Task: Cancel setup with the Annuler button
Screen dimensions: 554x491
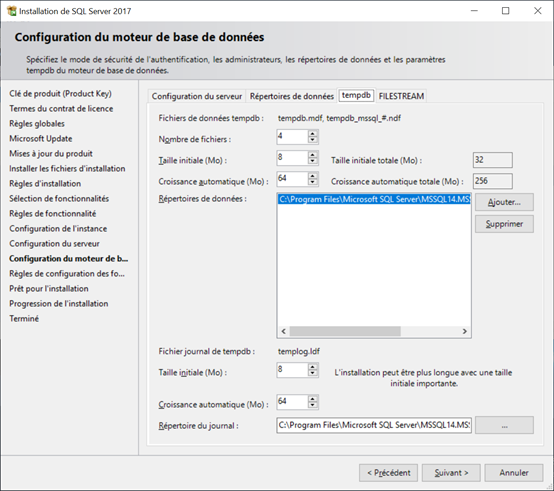Action: [x=514, y=473]
